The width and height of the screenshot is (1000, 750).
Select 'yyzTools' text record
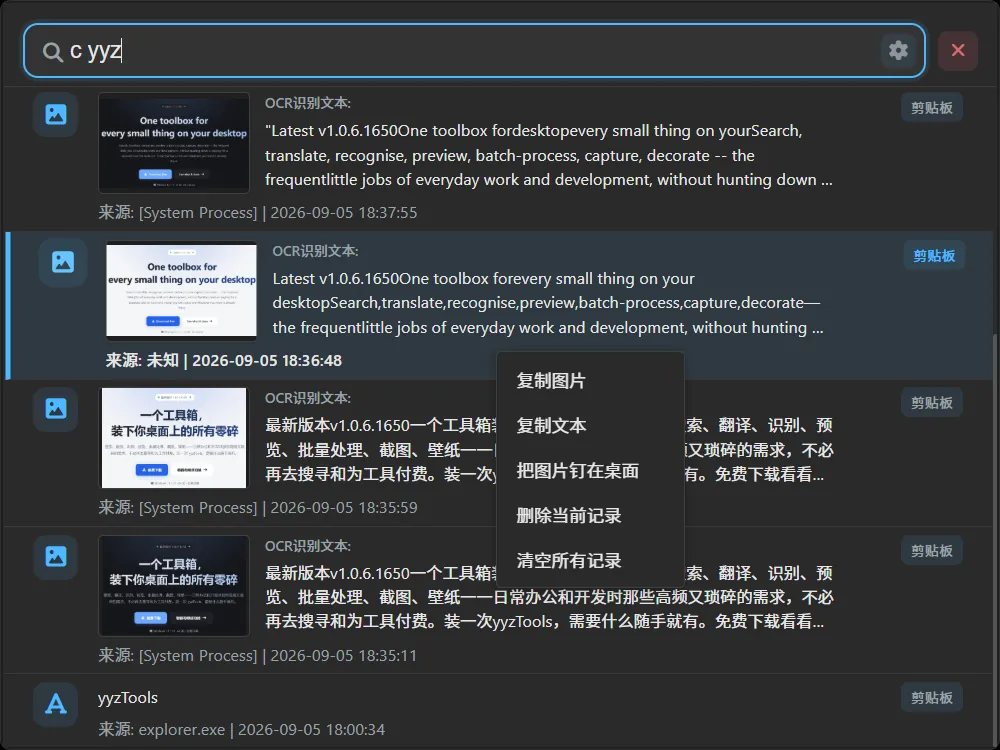tap(128, 698)
